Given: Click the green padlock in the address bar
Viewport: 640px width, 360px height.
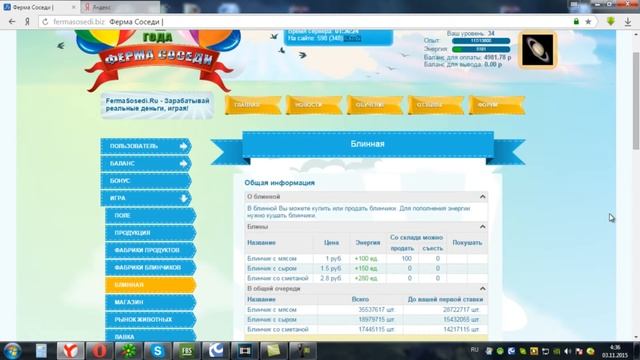Looking at the screenshot, I should tap(576, 22).
